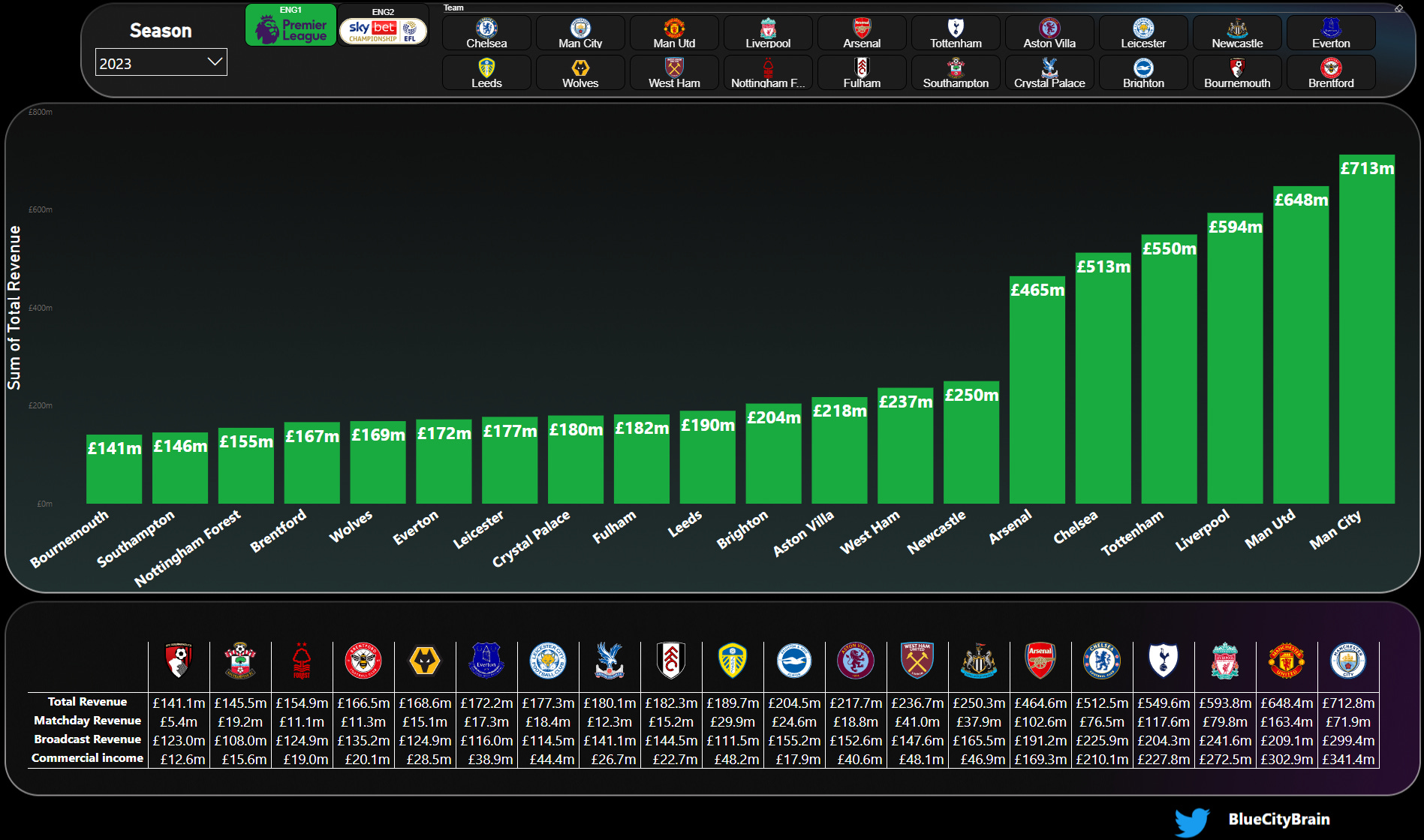Viewport: 1424px width, 840px height.
Task: Choose Southampton team tile
Action: (x=956, y=73)
